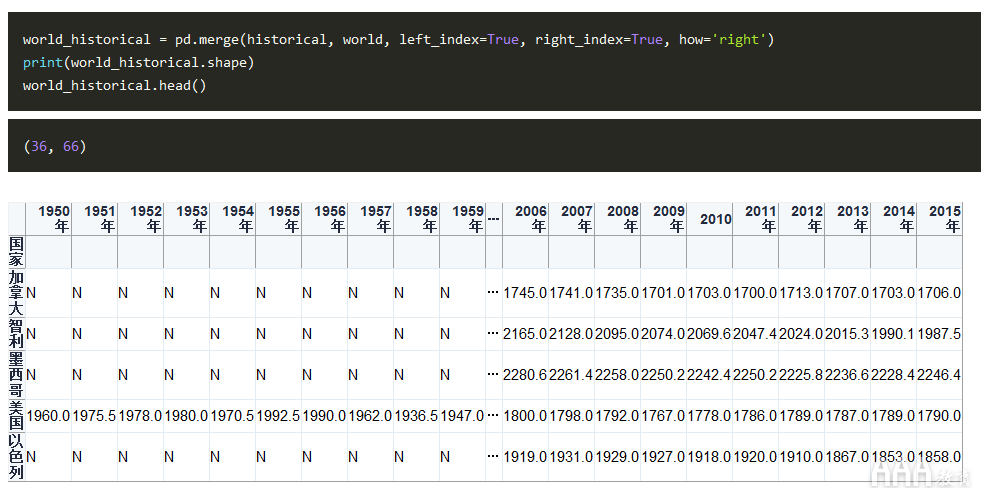Select 1706.0 in the 加拿大 row
Image resolution: width=981 pixels, height=493 pixels.
tap(939, 293)
